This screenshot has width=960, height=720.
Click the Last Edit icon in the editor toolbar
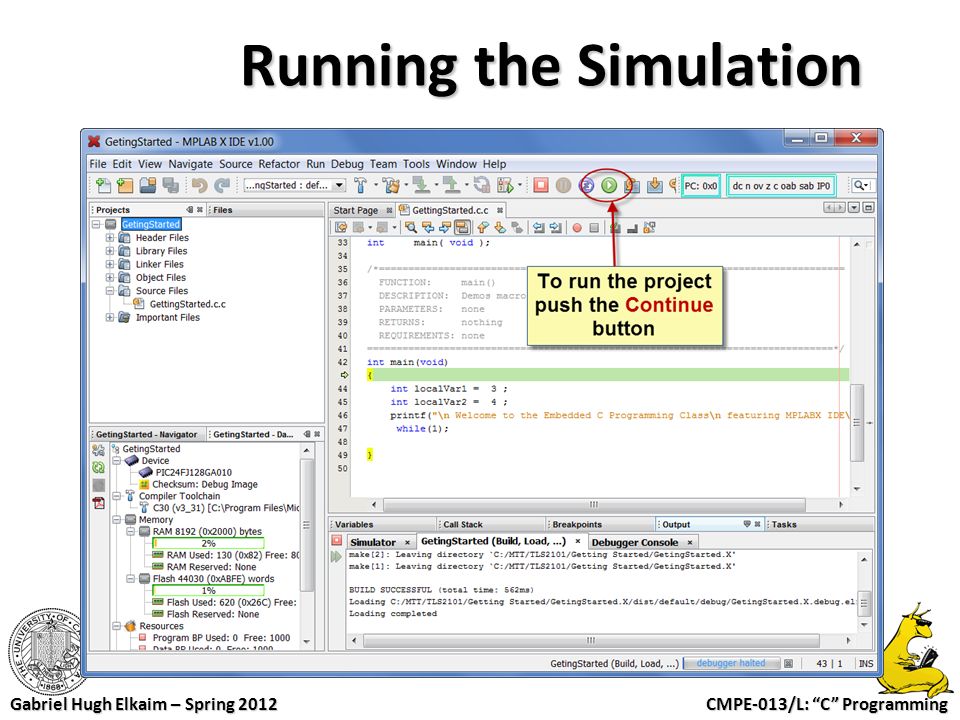[342, 228]
